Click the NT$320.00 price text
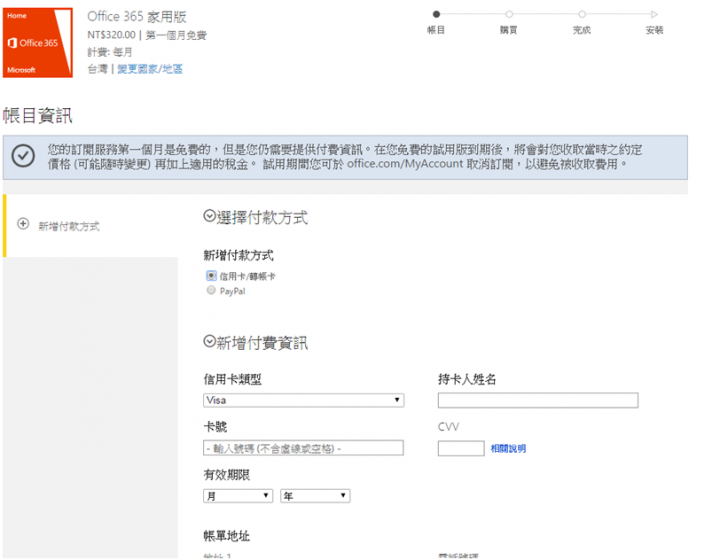Screen dimensions: 720x560 (112, 35)
